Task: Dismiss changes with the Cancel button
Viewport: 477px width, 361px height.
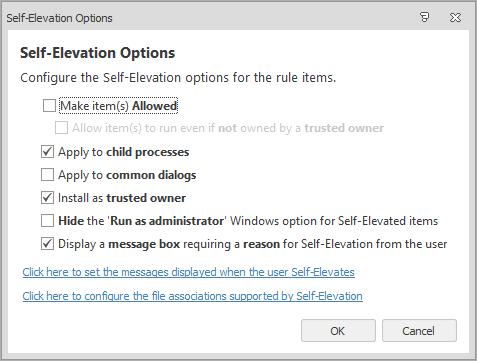Action: (419, 331)
